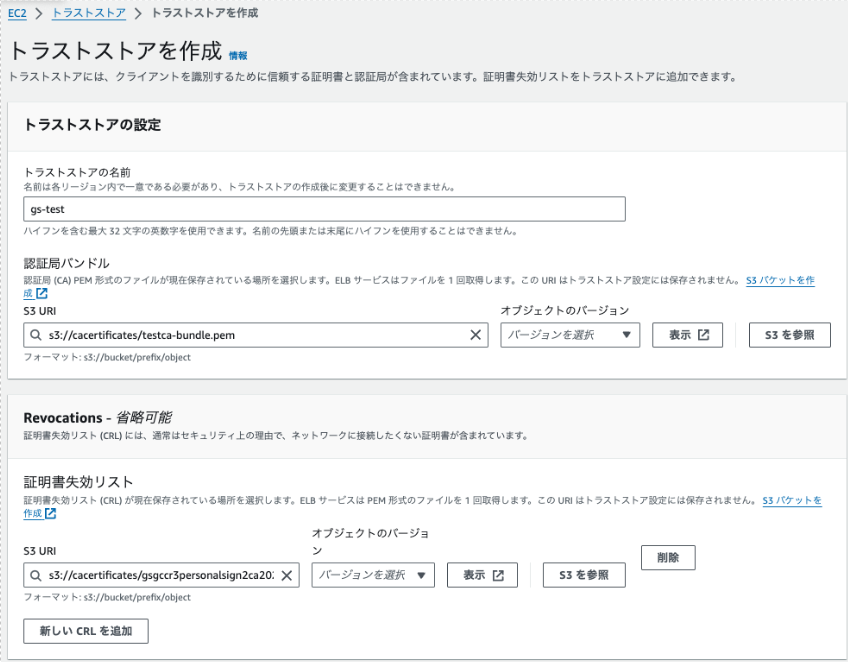
Task: Open version dropdown for CA bundle object
Action: tap(569, 335)
